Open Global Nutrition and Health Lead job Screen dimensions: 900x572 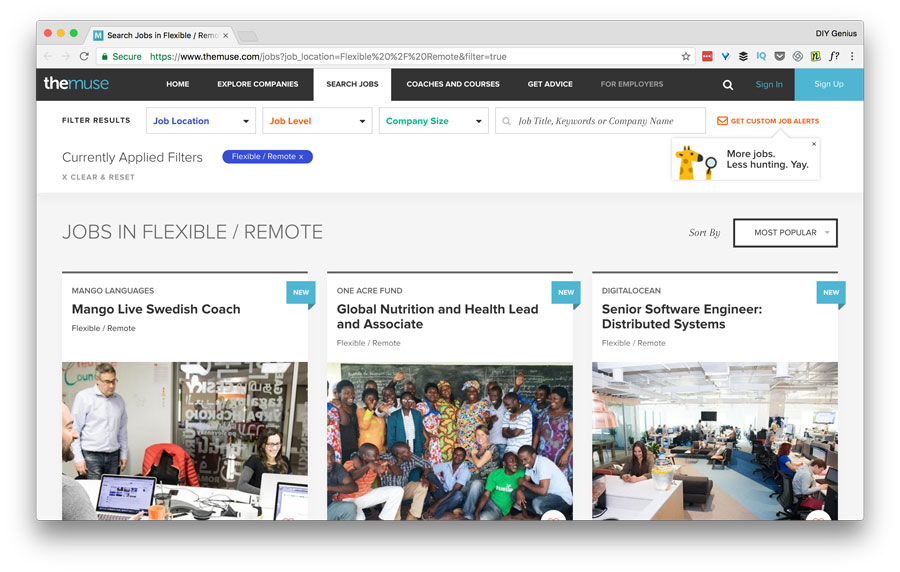coord(437,317)
